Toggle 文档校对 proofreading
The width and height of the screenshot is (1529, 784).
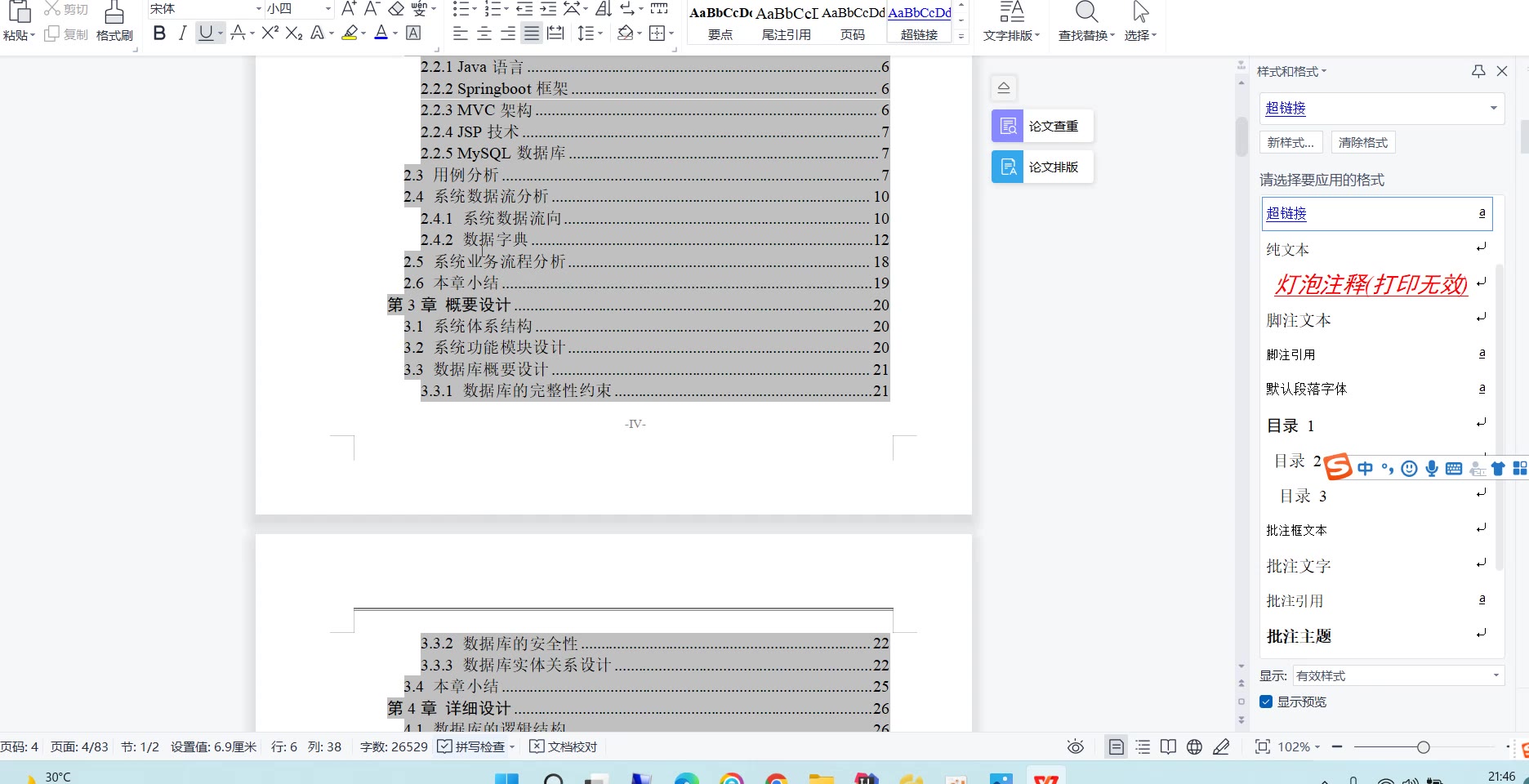tap(564, 746)
